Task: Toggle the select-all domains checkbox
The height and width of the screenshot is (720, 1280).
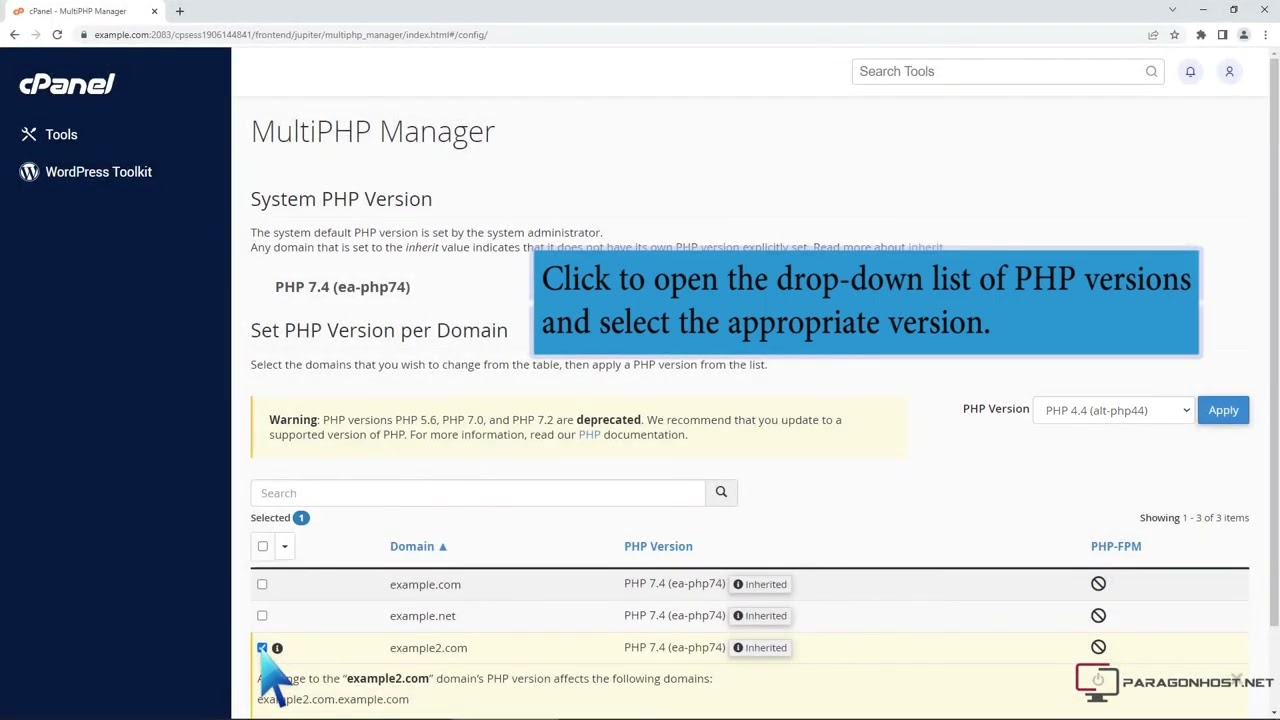Action: point(263,546)
